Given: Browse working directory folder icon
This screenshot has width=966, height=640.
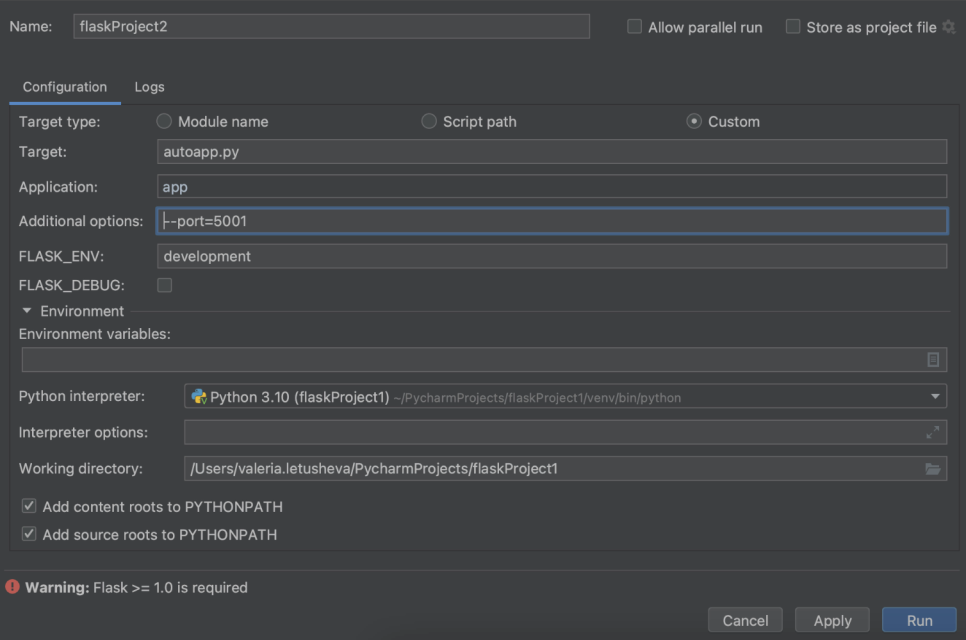Looking at the screenshot, I should (x=932, y=468).
